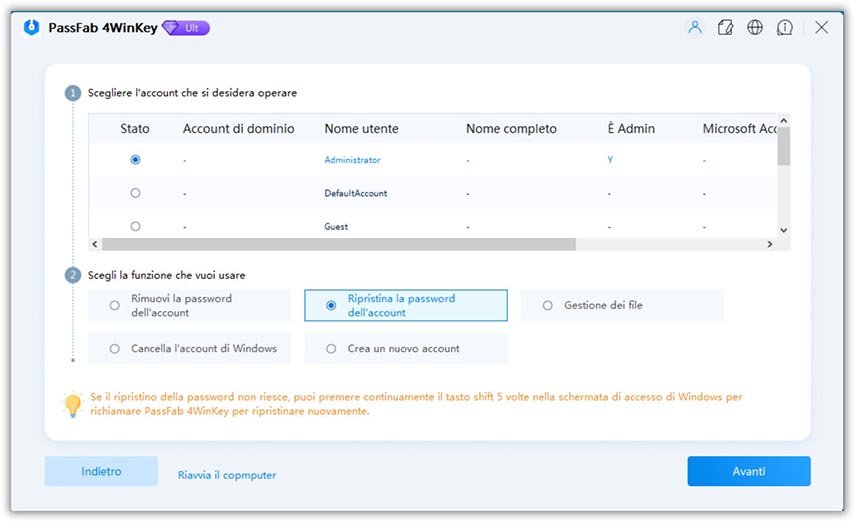Click the 'Riavvia il copmputer' link
This screenshot has height=522, width=855.
point(227,475)
